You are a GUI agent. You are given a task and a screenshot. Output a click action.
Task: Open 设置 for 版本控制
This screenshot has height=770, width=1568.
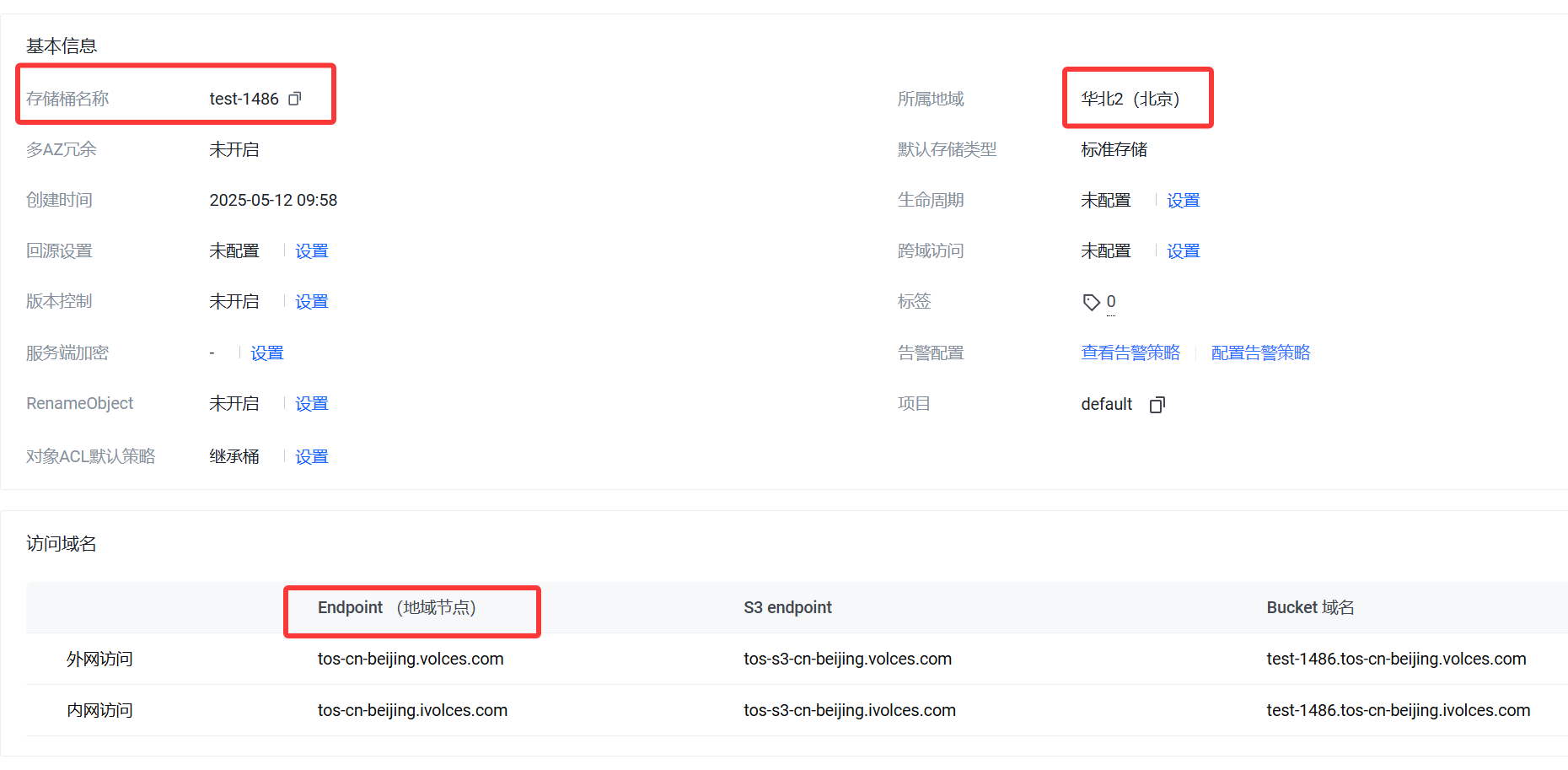pyautogui.click(x=311, y=302)
